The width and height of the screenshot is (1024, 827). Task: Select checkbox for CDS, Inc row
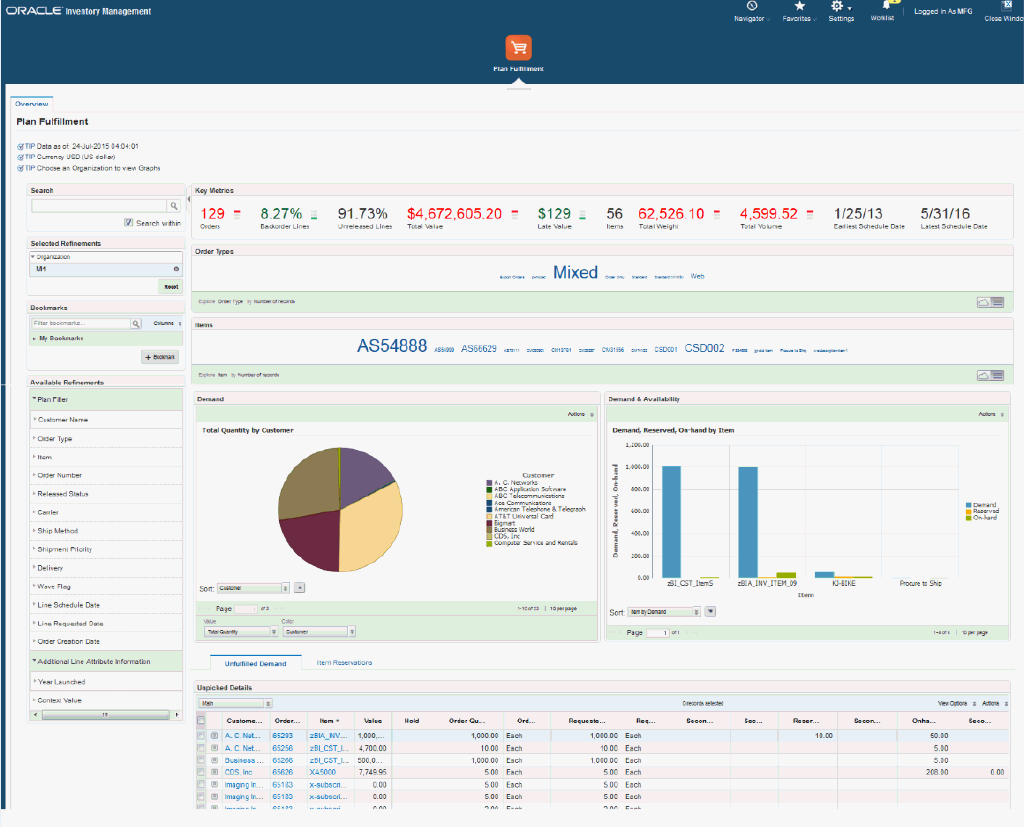pos(200,772)
